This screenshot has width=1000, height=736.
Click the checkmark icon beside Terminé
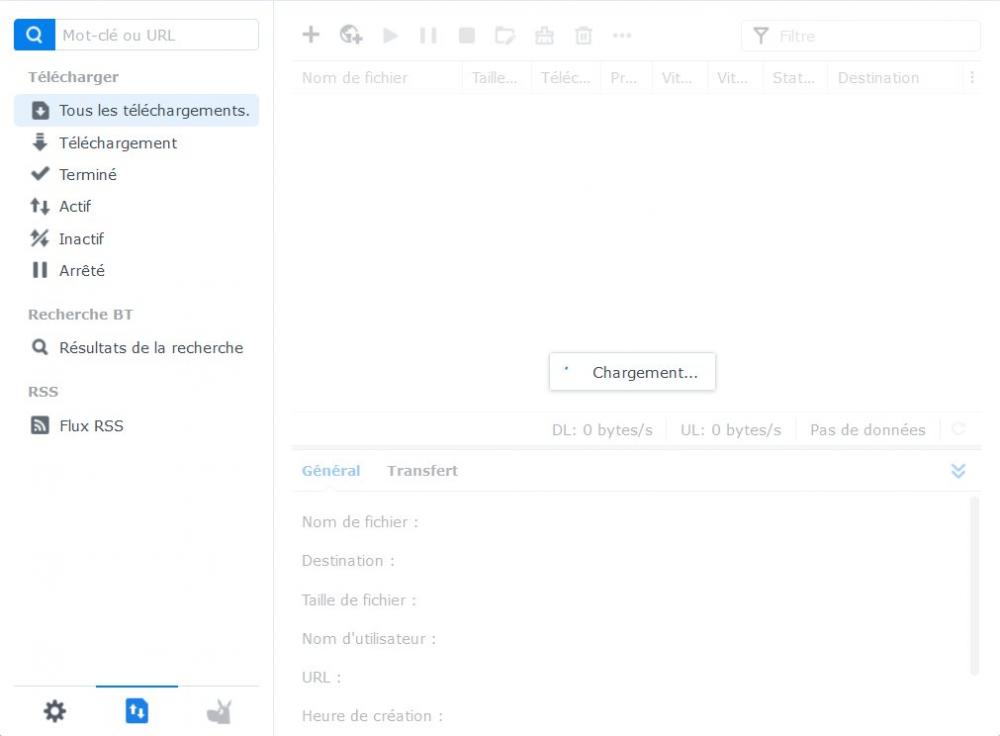click(x=40, y=173)
